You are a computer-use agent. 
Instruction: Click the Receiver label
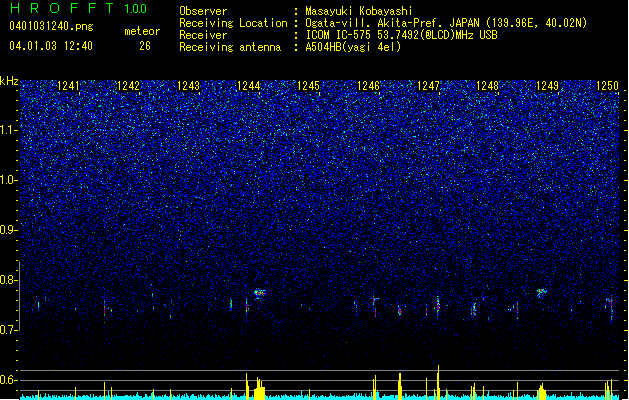point(203,35)
